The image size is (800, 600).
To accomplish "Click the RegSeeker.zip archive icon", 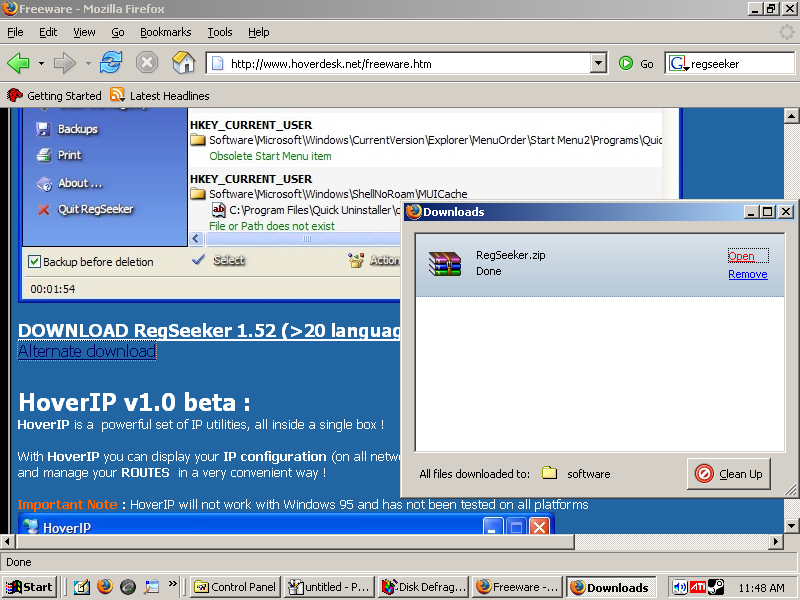I will point(444,263).
